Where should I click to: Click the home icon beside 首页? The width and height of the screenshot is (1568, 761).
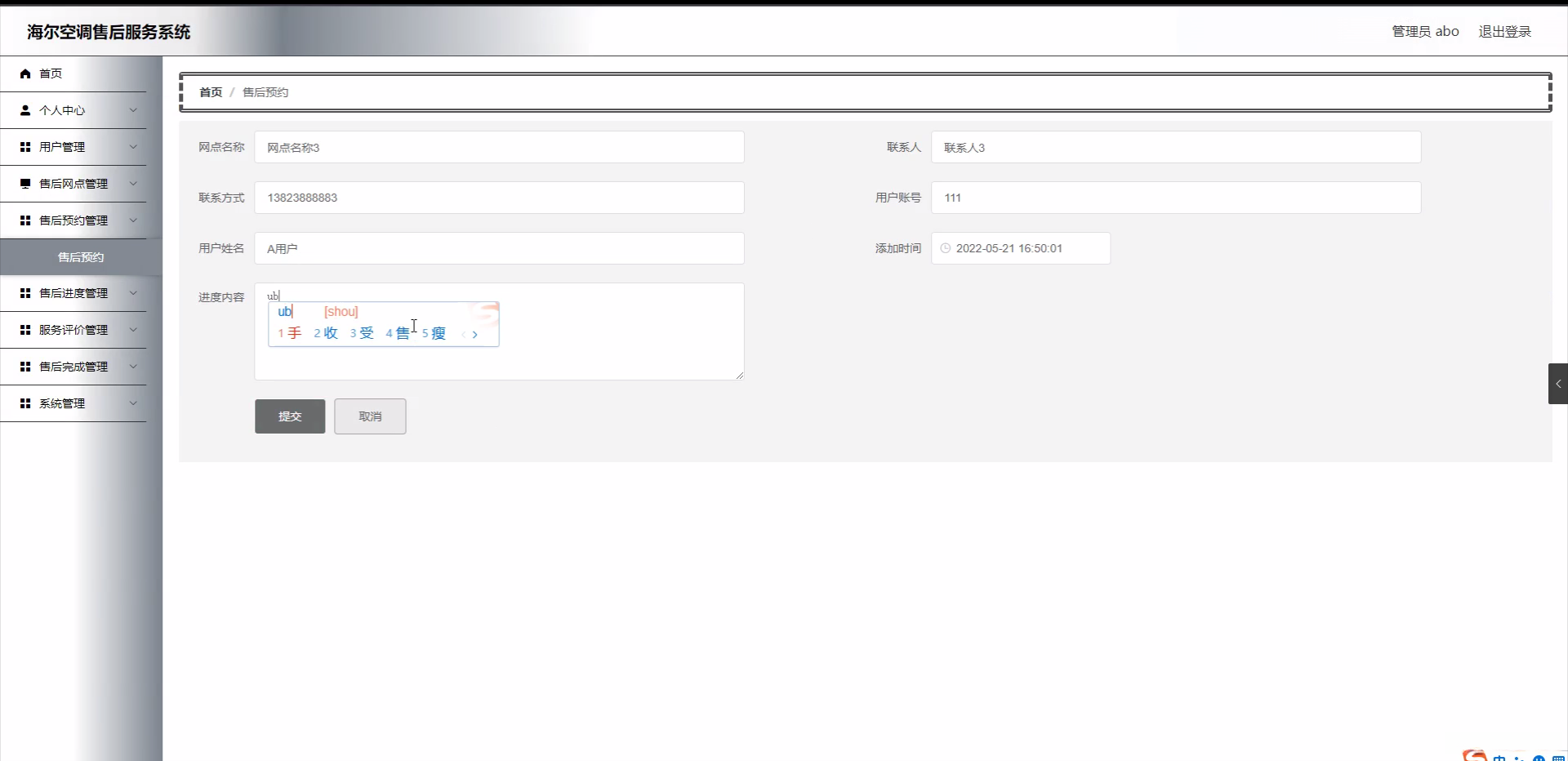click(25, 73)
